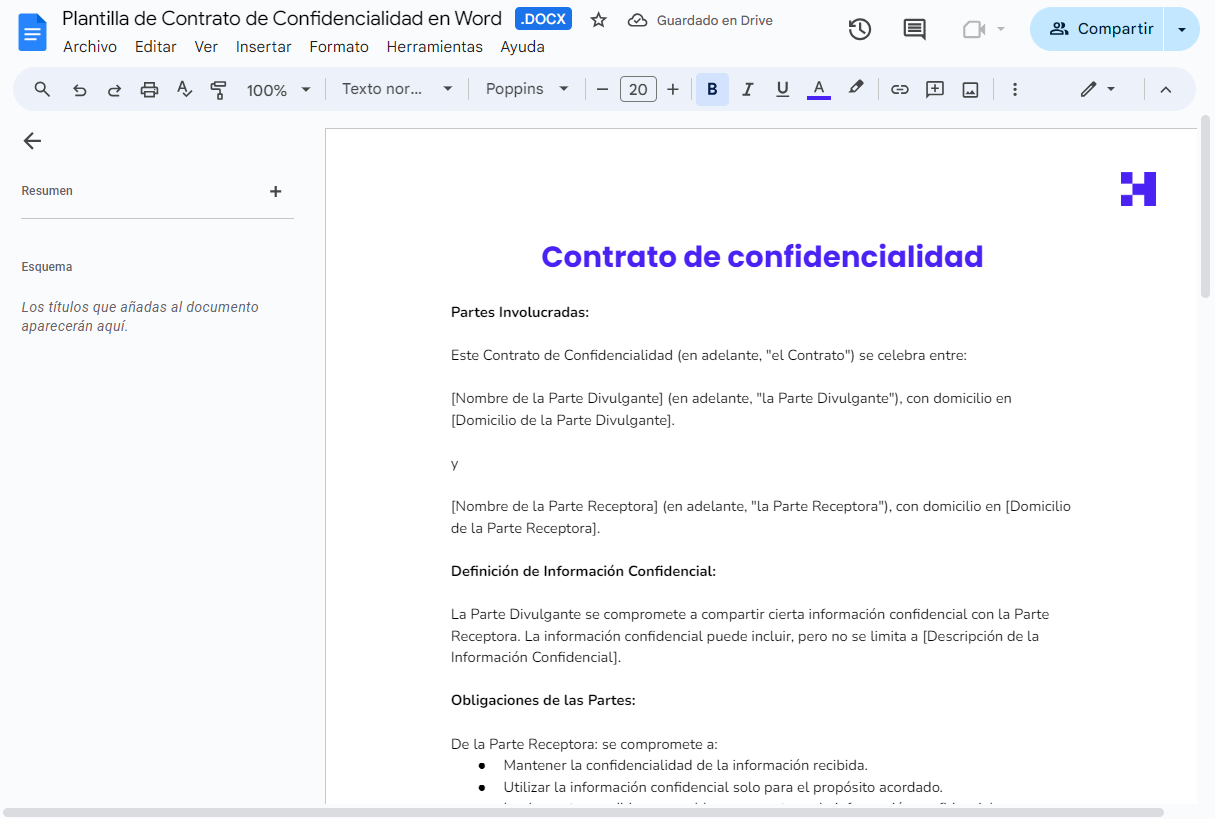Insert a link
This screenshot has height=819, width=1215.
click(x=899, y=89)
